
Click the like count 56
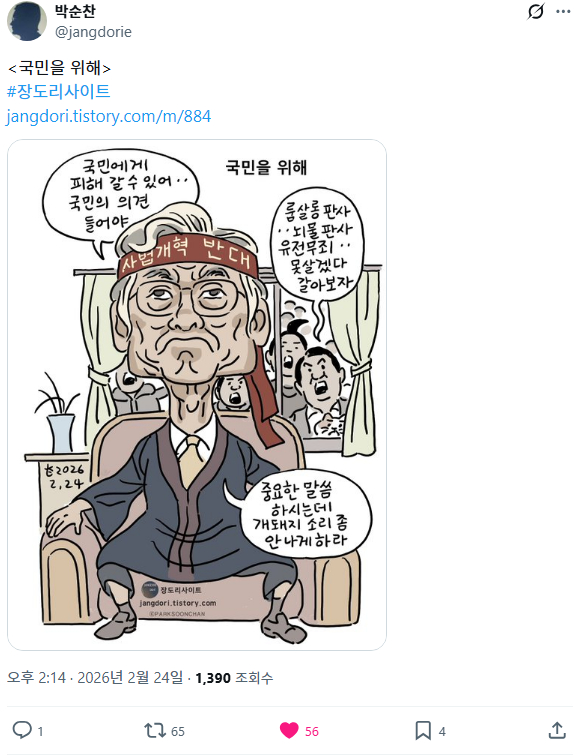click(311, 731)
